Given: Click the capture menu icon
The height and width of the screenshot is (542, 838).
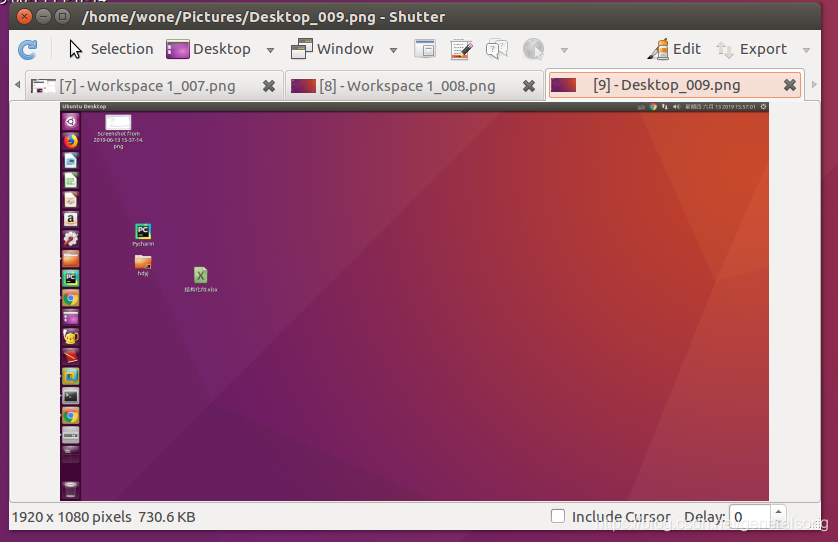Looking at the screenshot, I should point(461,49).
